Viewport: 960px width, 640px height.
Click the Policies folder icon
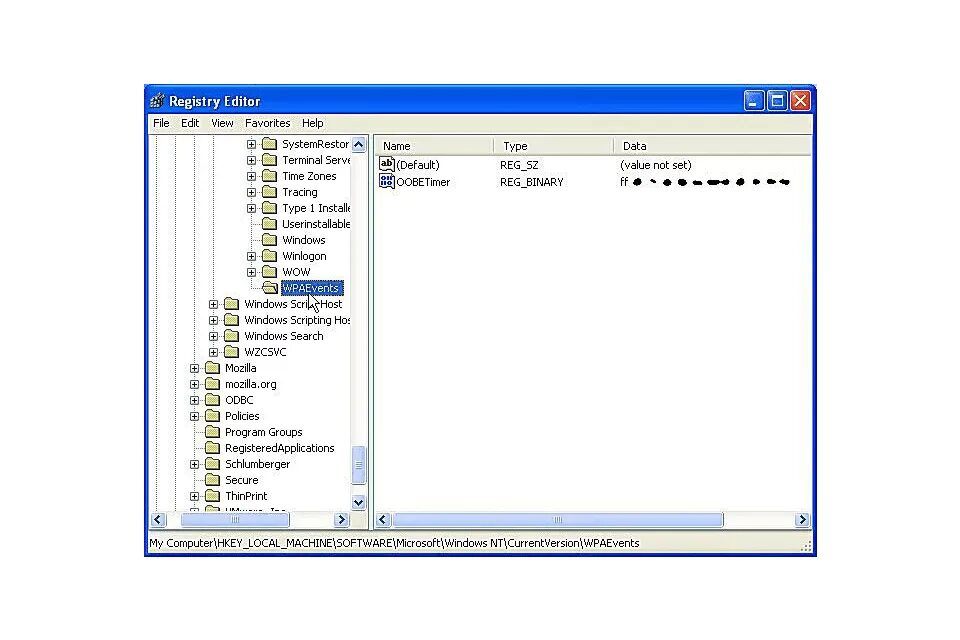(x=212, y=415)
